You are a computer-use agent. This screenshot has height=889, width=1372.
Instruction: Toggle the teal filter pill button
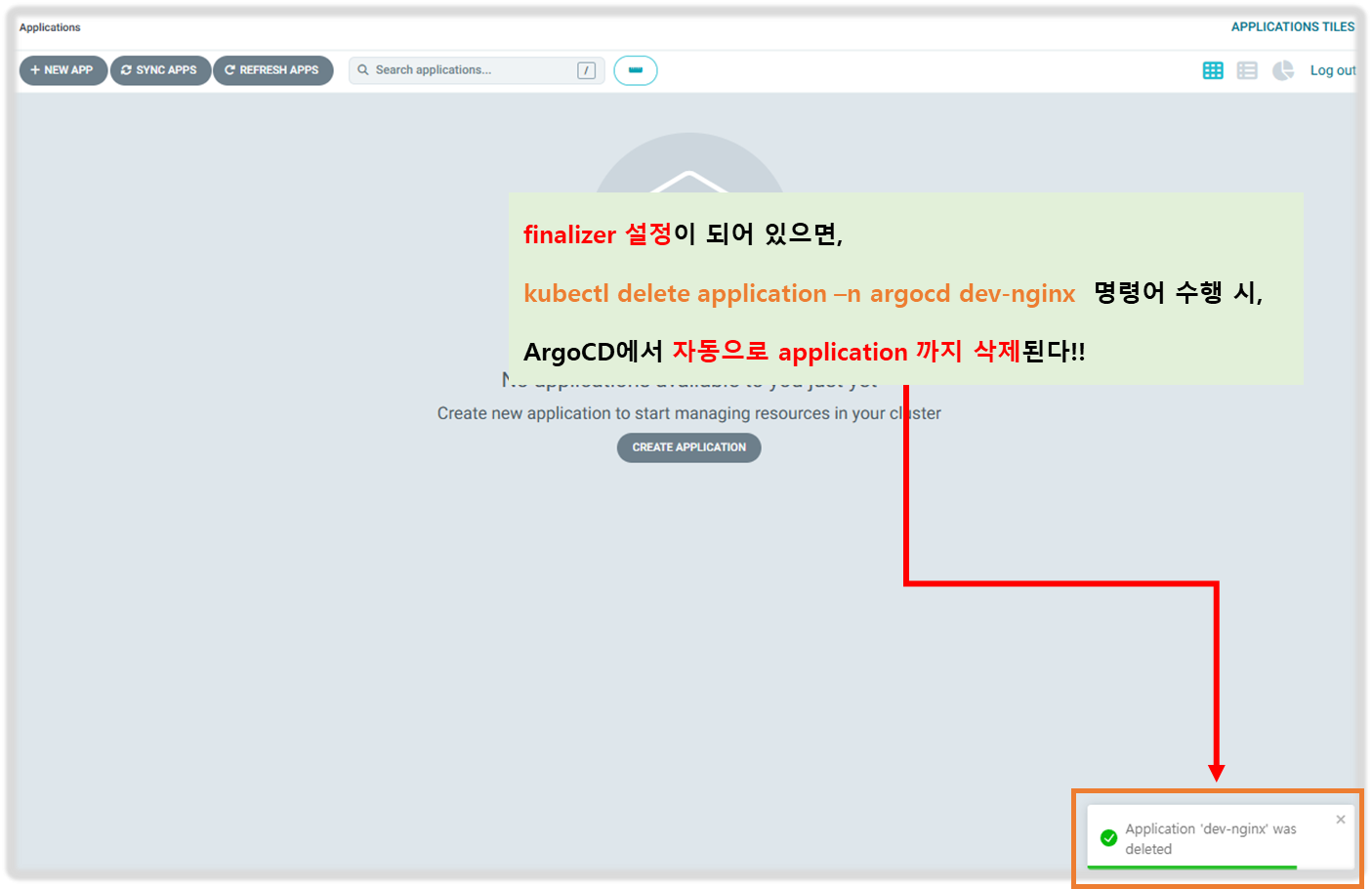pyautogui.click(x=636, y=70)
